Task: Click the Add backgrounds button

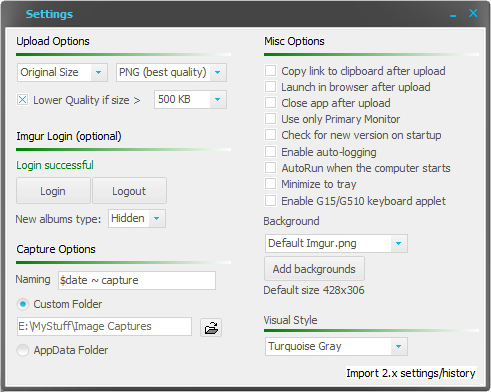Action: pos(314,269)
